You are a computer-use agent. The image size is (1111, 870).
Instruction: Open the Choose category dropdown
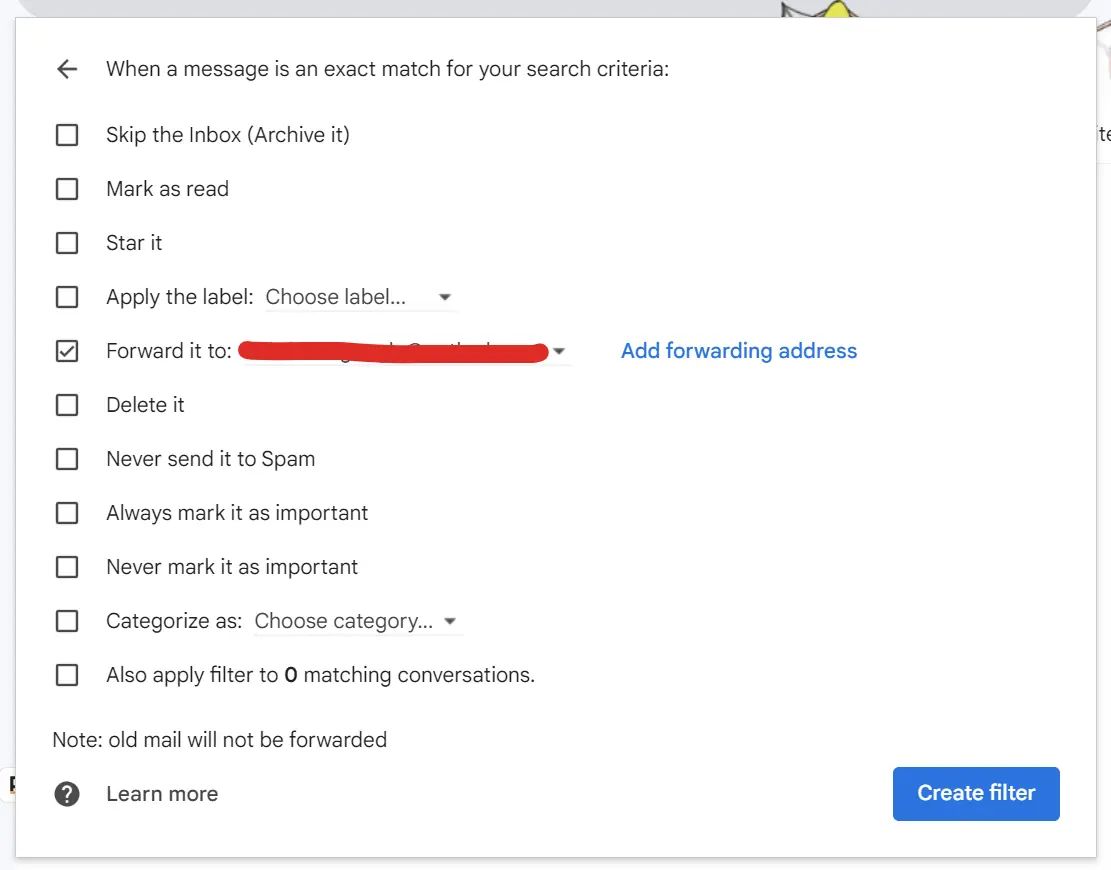coord(356,621)
